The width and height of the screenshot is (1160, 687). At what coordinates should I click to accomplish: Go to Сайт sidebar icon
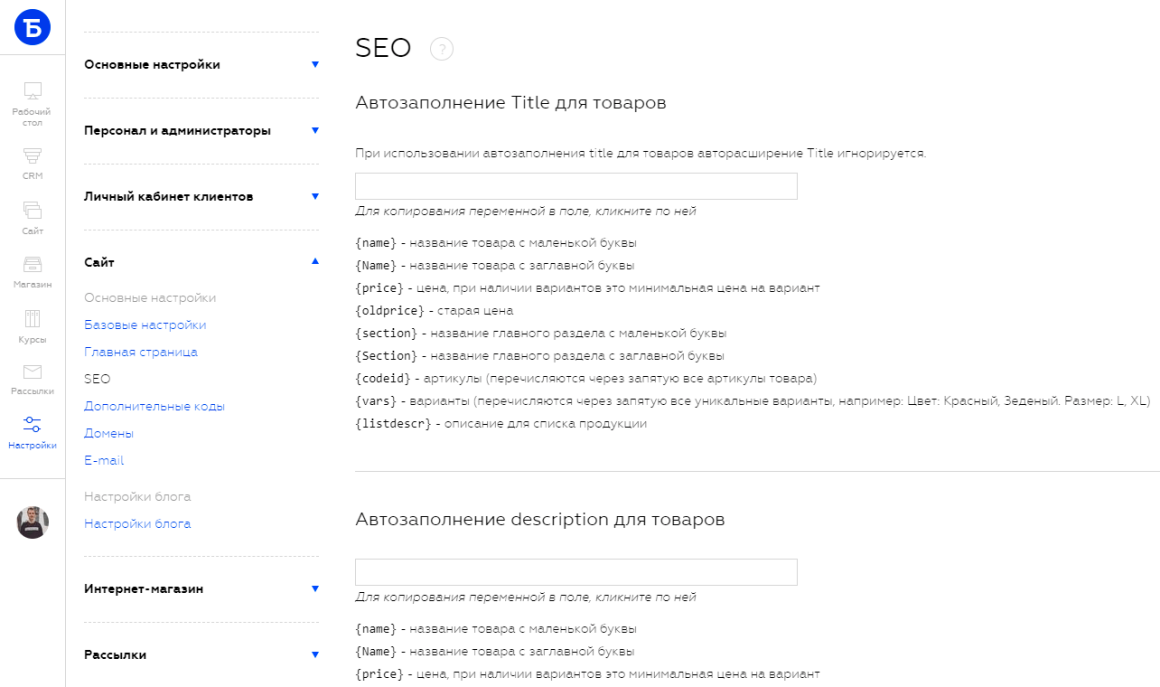click(33, 218)
